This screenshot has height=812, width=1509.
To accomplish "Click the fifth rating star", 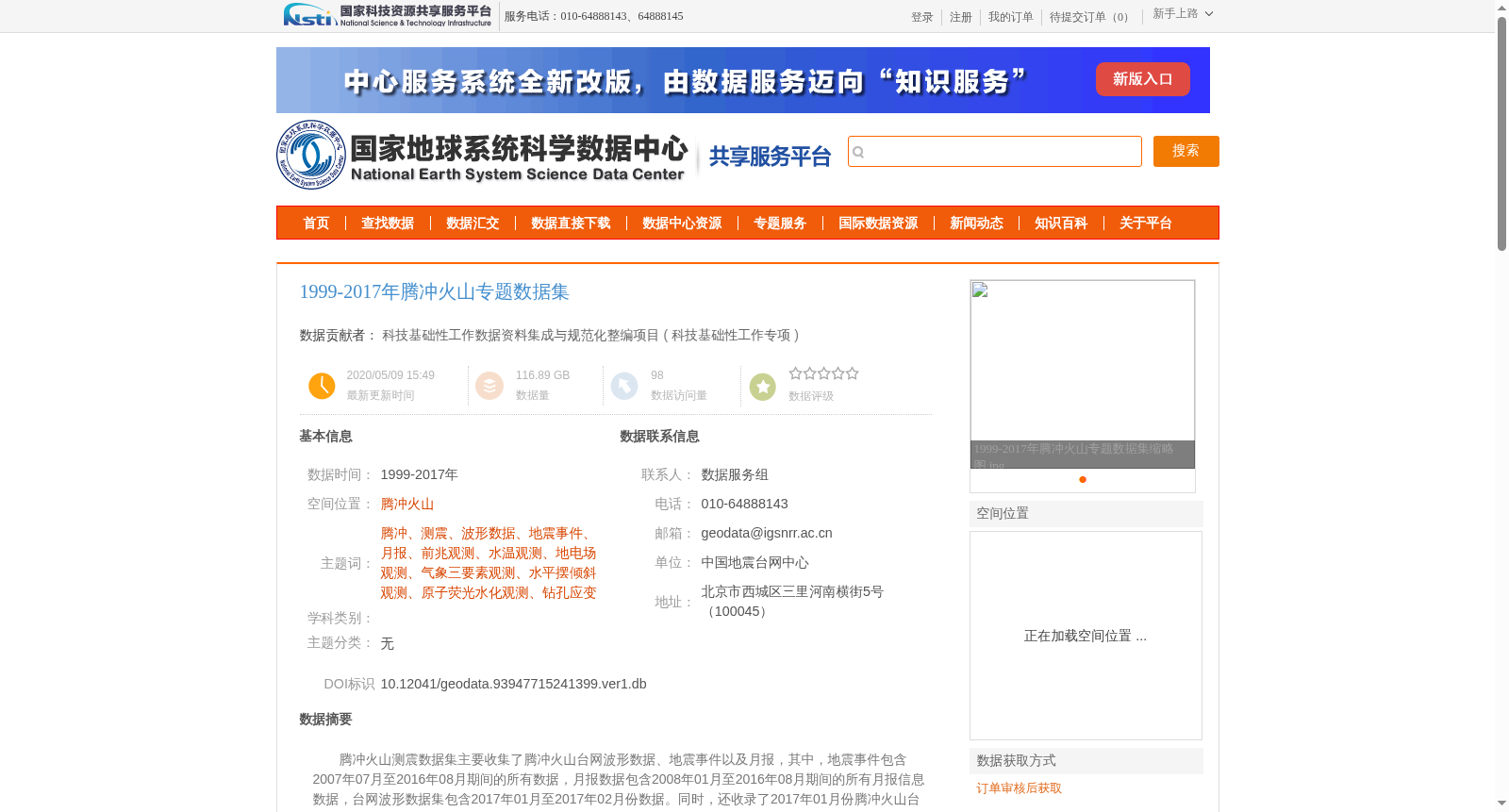I will (x=852, y=373).
